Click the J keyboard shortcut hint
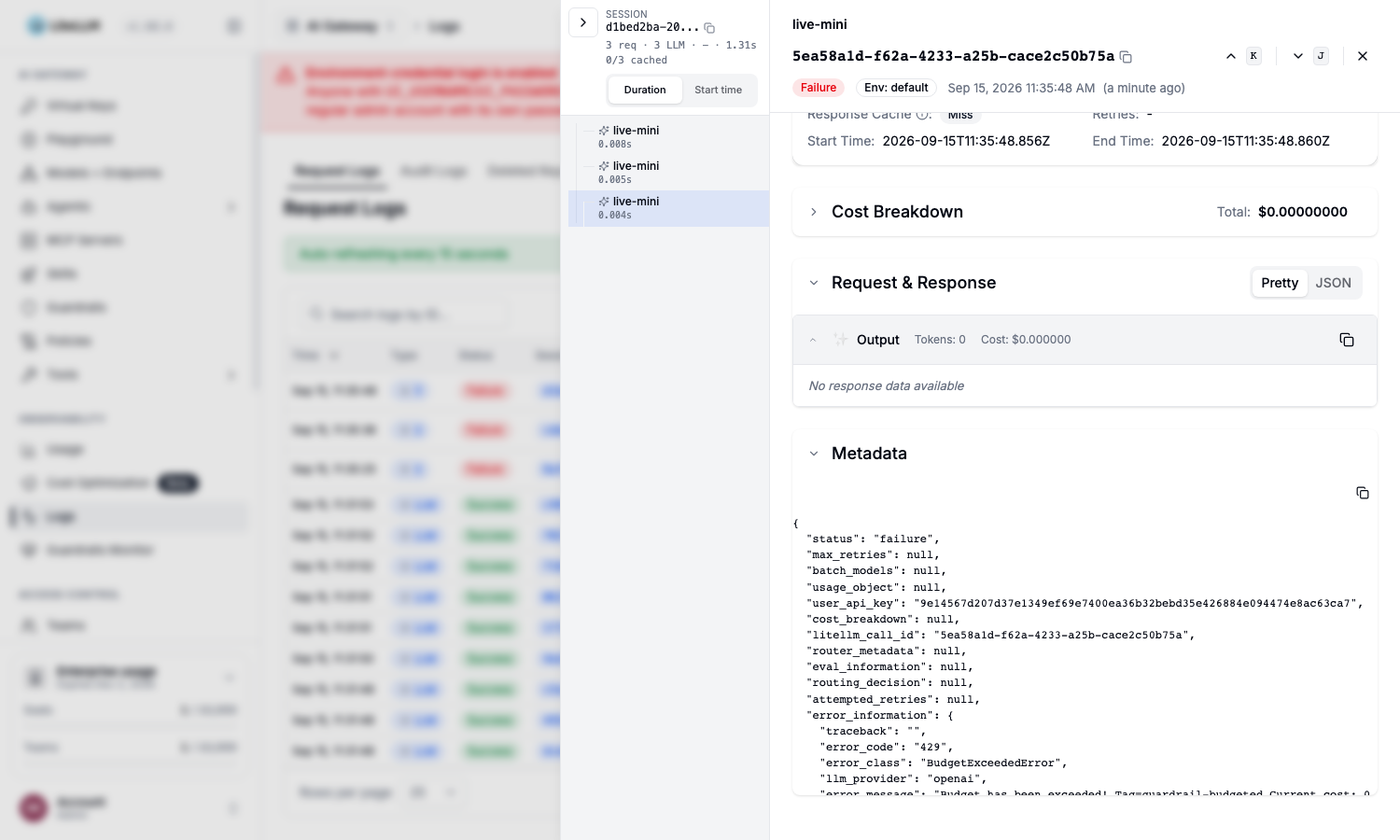 pyautogui.click(x=1321, y=56)
